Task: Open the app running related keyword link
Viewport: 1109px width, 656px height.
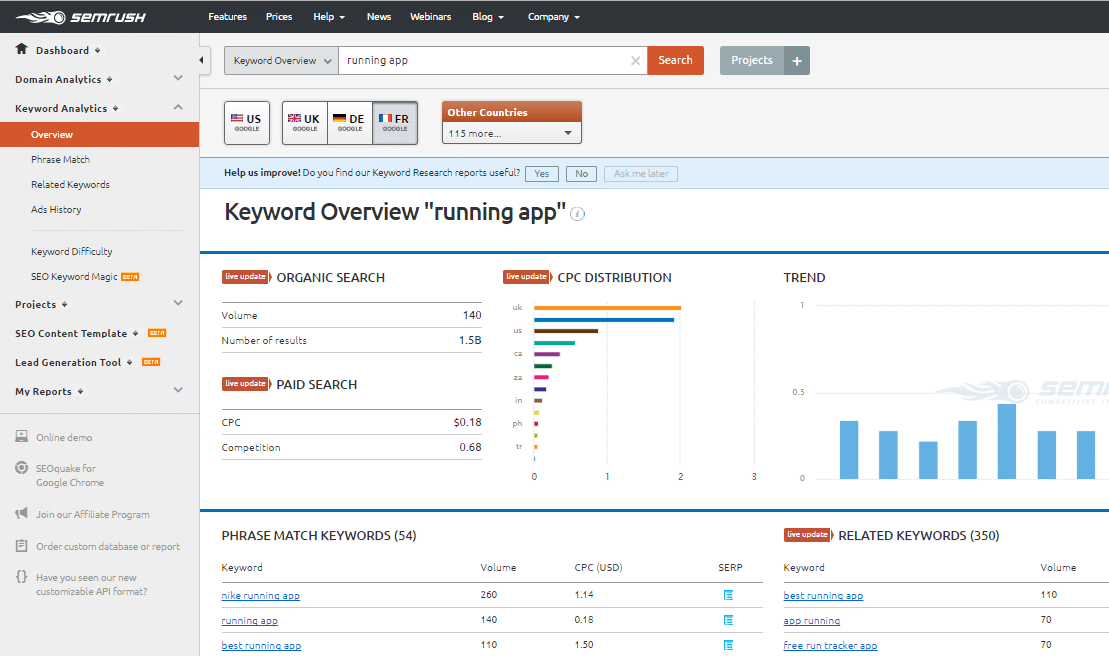Action: (x=812, y=621)
